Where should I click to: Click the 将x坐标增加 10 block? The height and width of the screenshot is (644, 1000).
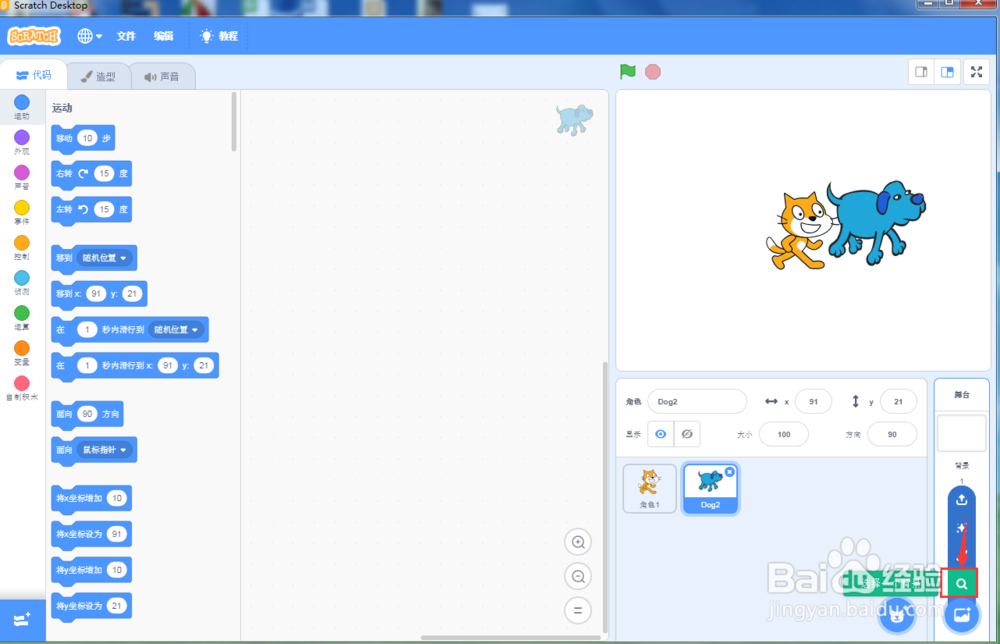tap(91, 499)
